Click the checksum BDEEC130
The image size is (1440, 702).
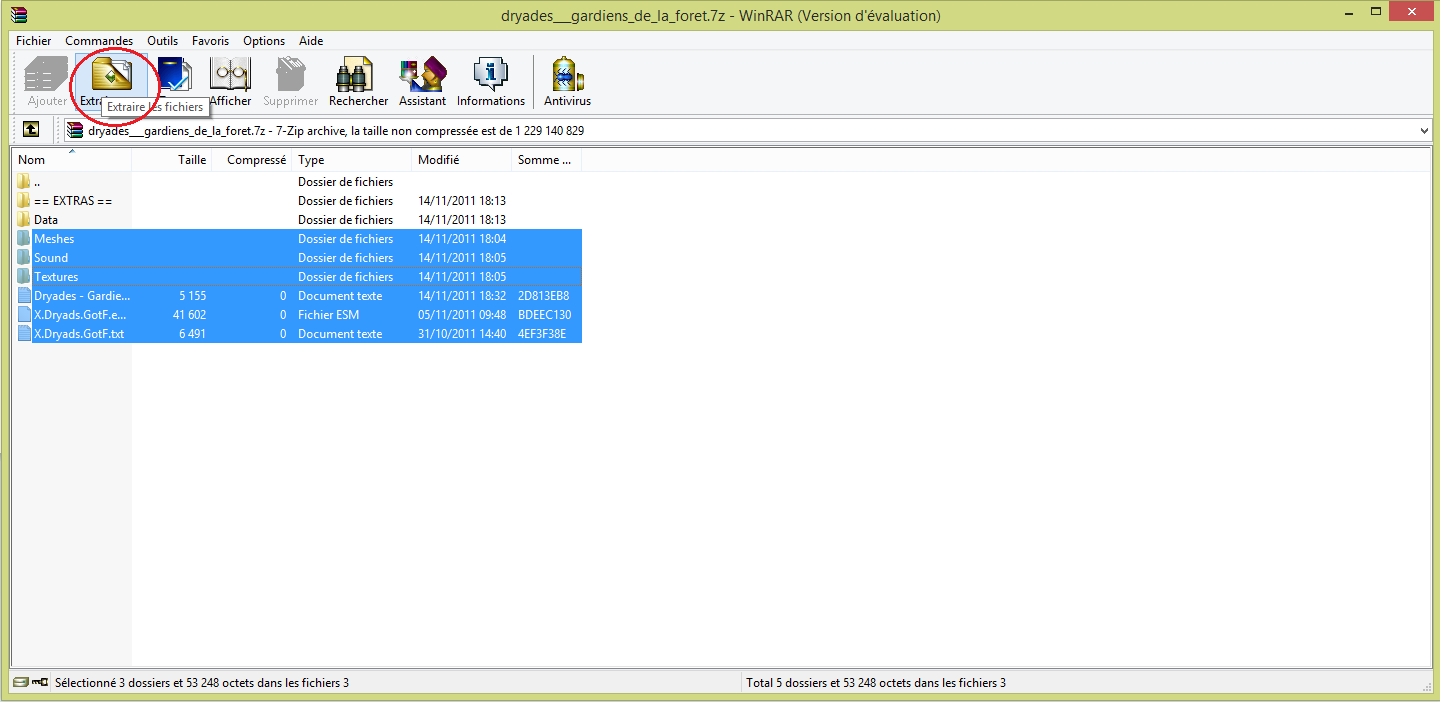click(x=545, y=315)
